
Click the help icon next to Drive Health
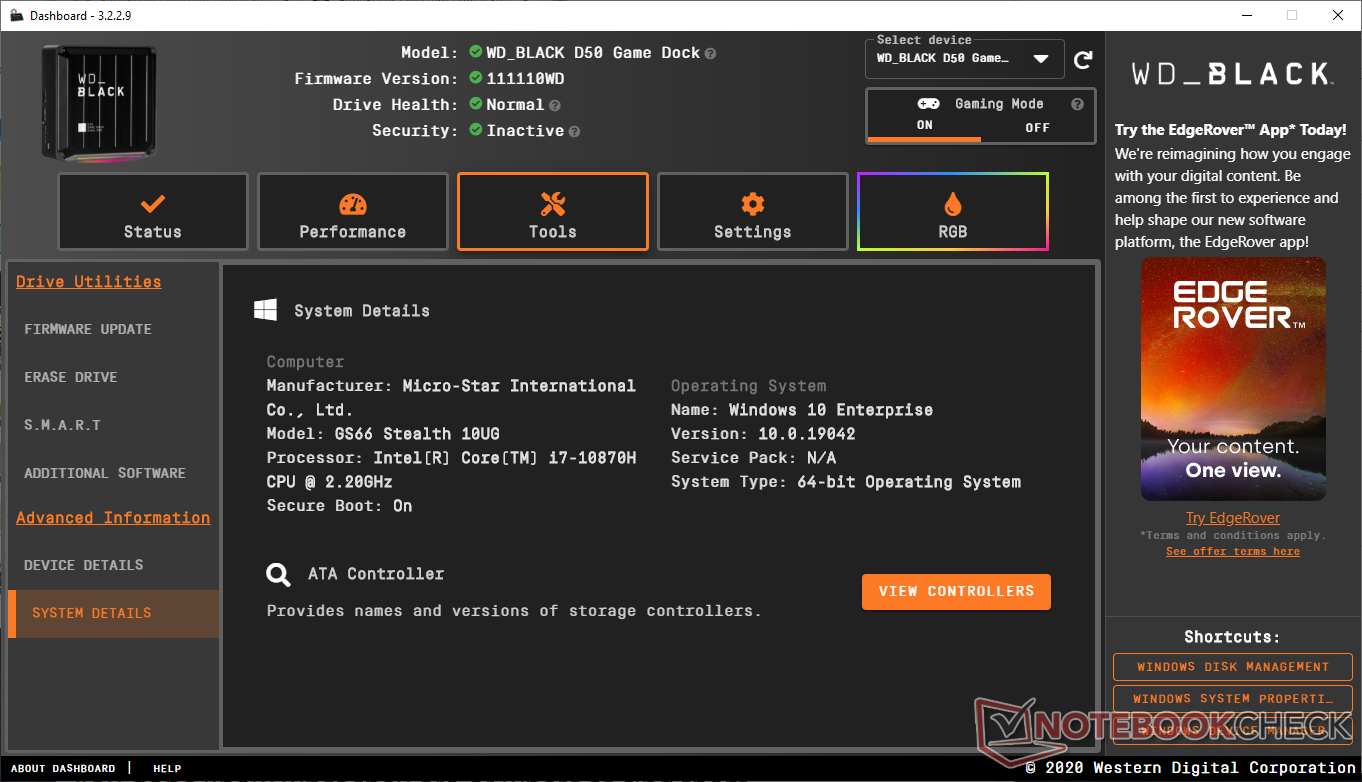(x=554, y=105)
